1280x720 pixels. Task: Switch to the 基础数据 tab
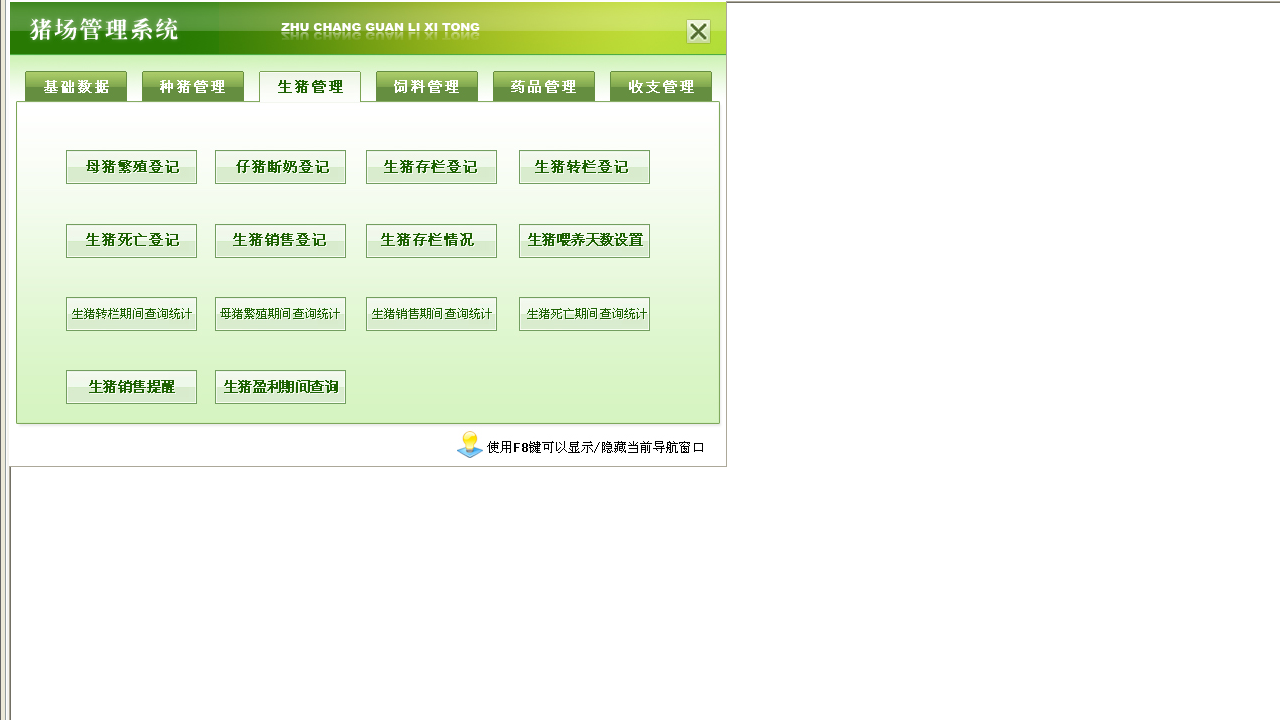(x=75, y=86)
